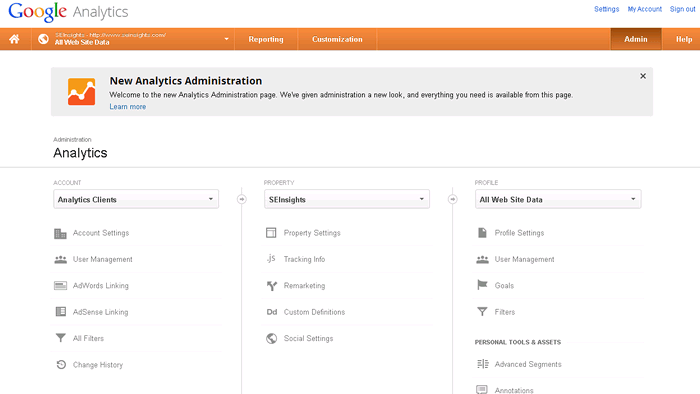Click the Goals flag icon
The height and width of the screenshot is (394, 700).
click(x=482, y=285)
